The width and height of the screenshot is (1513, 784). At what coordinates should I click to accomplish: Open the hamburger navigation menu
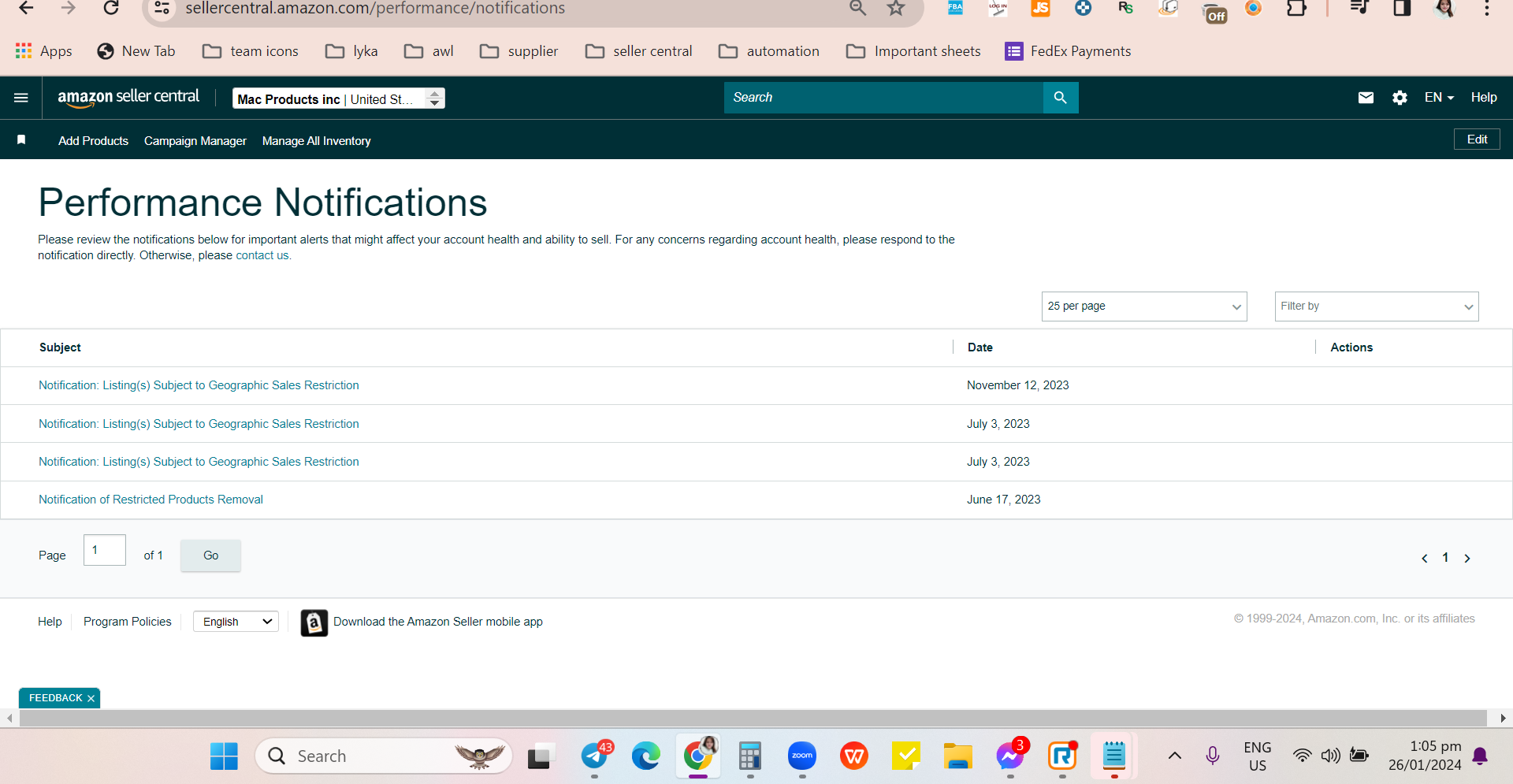tap(21, 98)
